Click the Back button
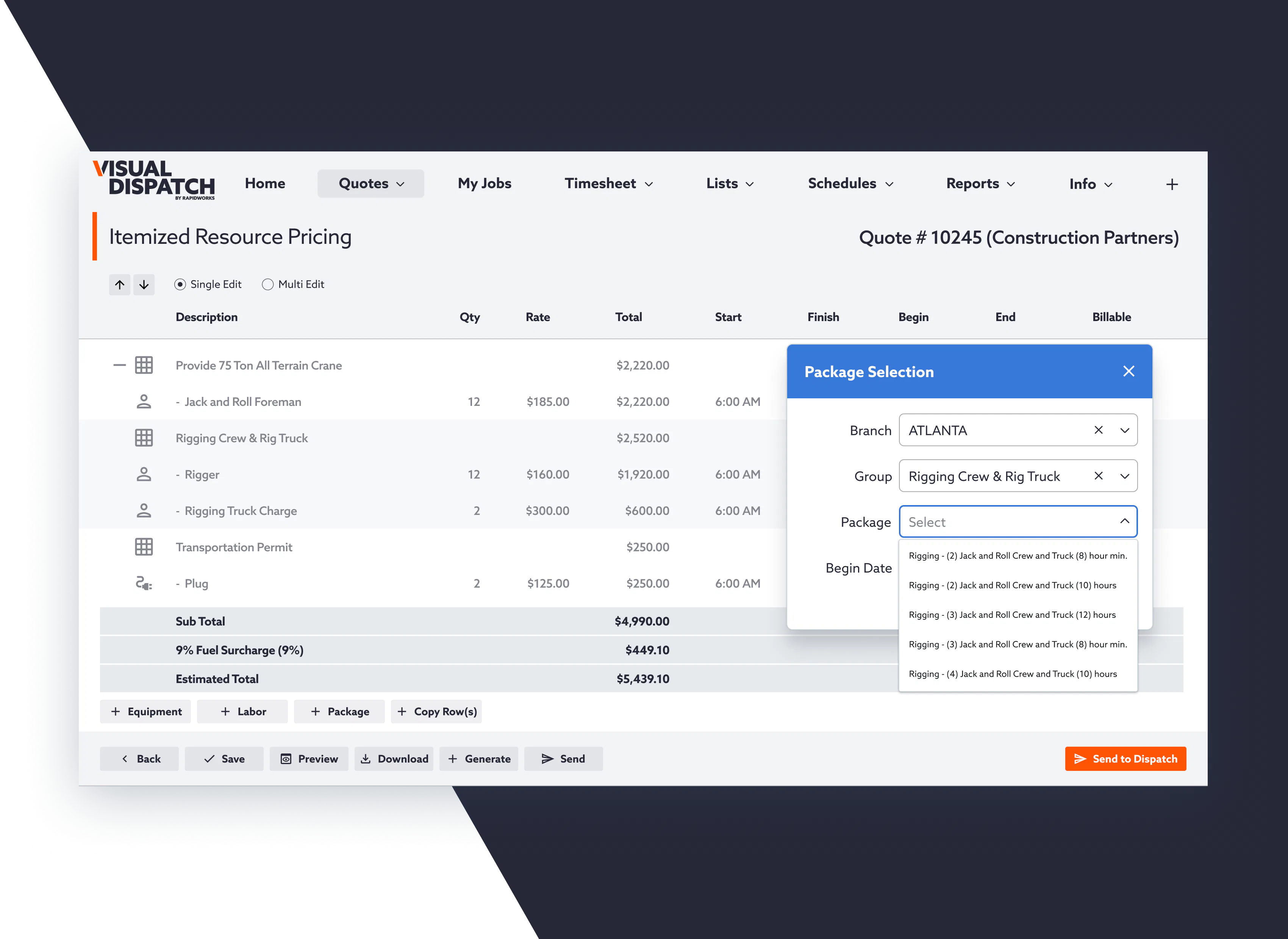 [139, 759]
